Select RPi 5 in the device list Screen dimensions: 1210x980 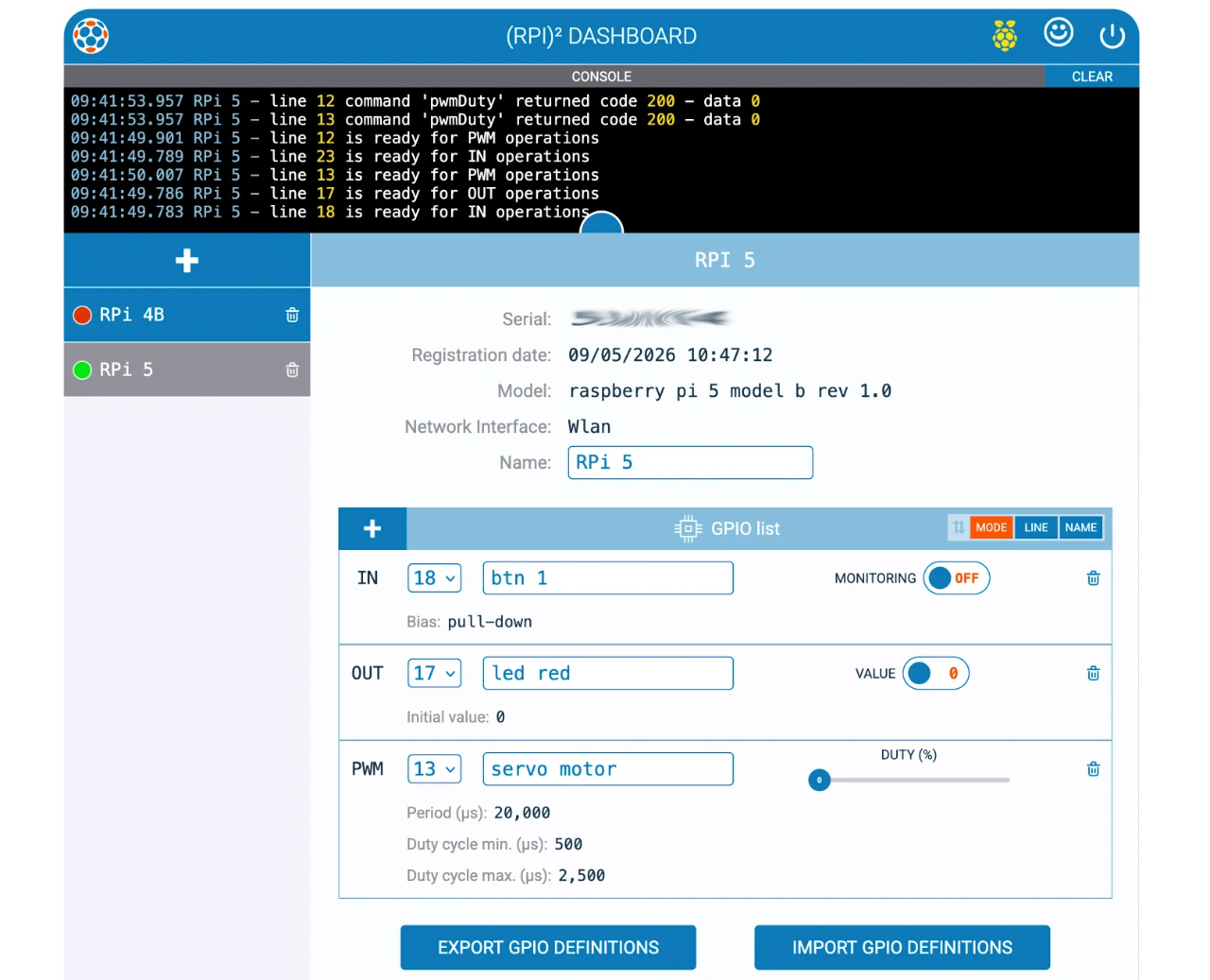click(x=187, y=370)
